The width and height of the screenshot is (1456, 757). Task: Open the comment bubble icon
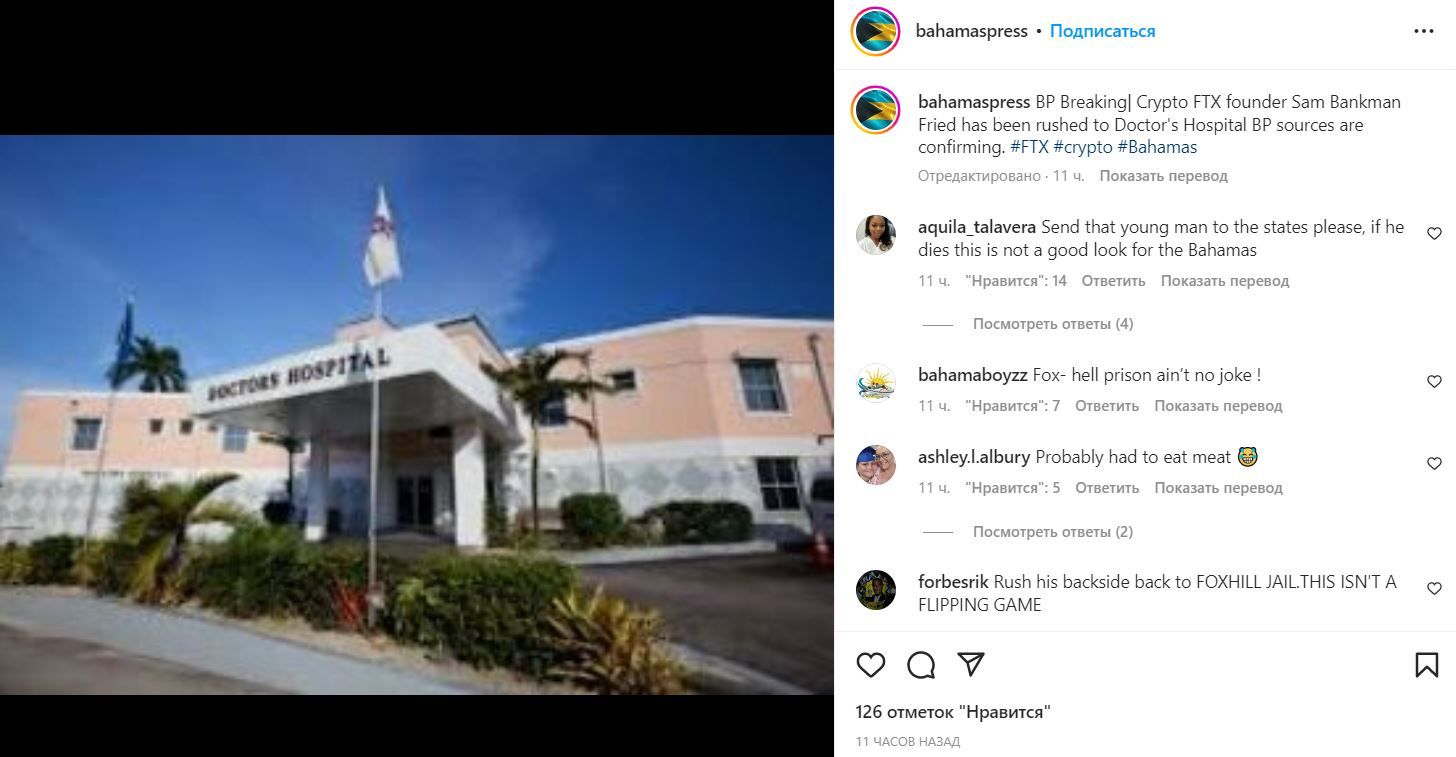coord(921,665)
